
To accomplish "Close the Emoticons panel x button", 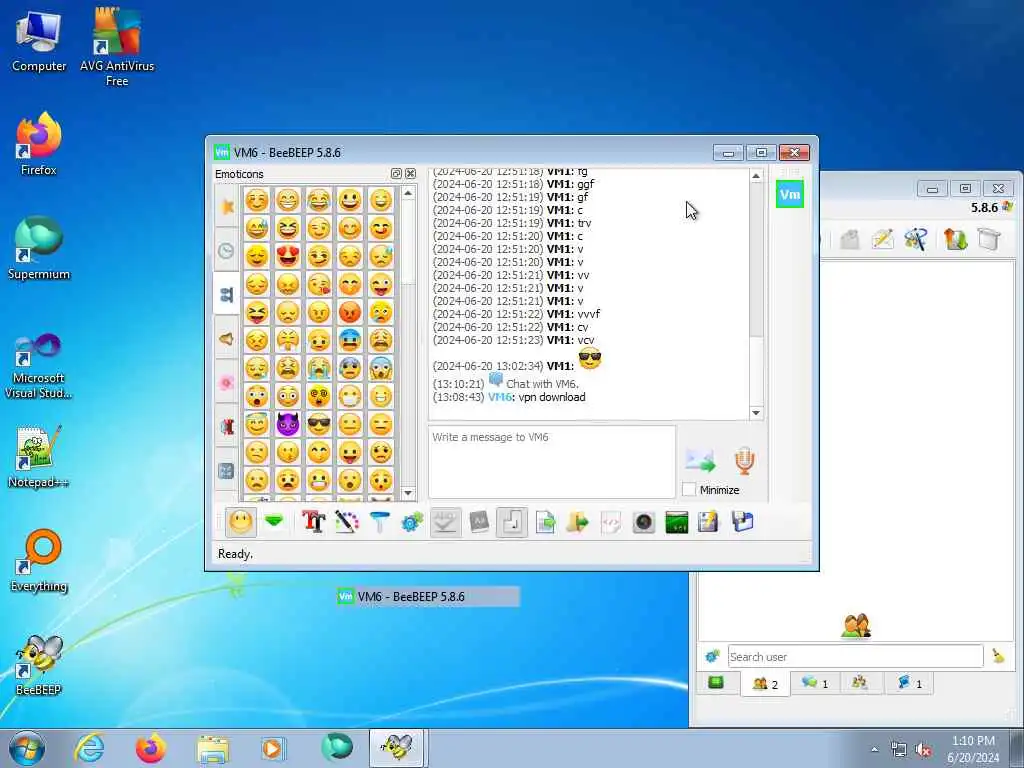I will pyautogui.click(x=410, y=174).
